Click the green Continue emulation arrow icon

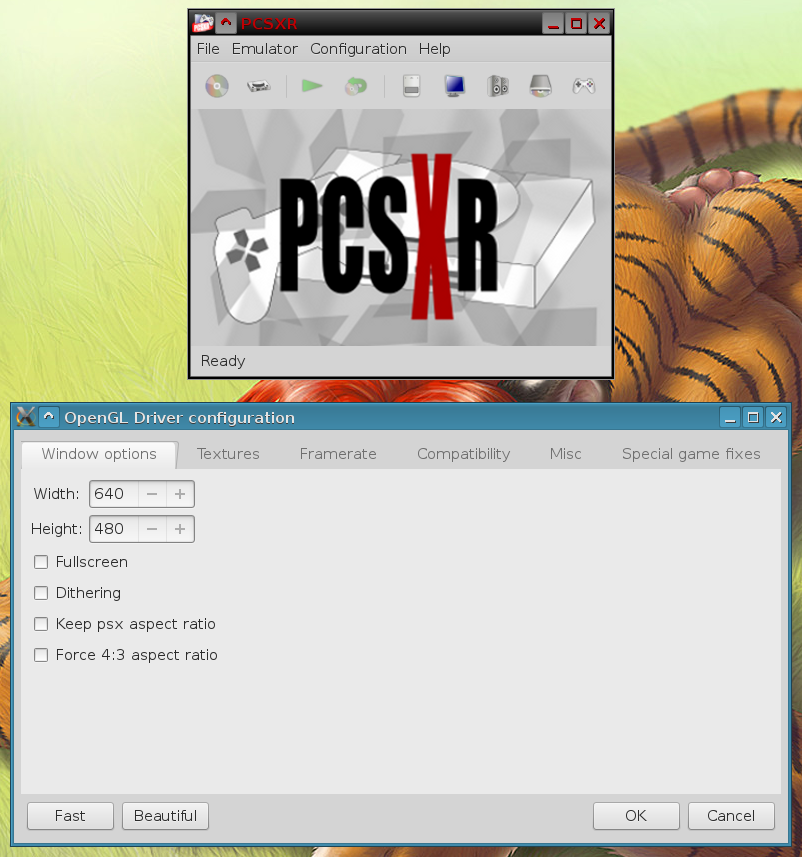(312, 86)
